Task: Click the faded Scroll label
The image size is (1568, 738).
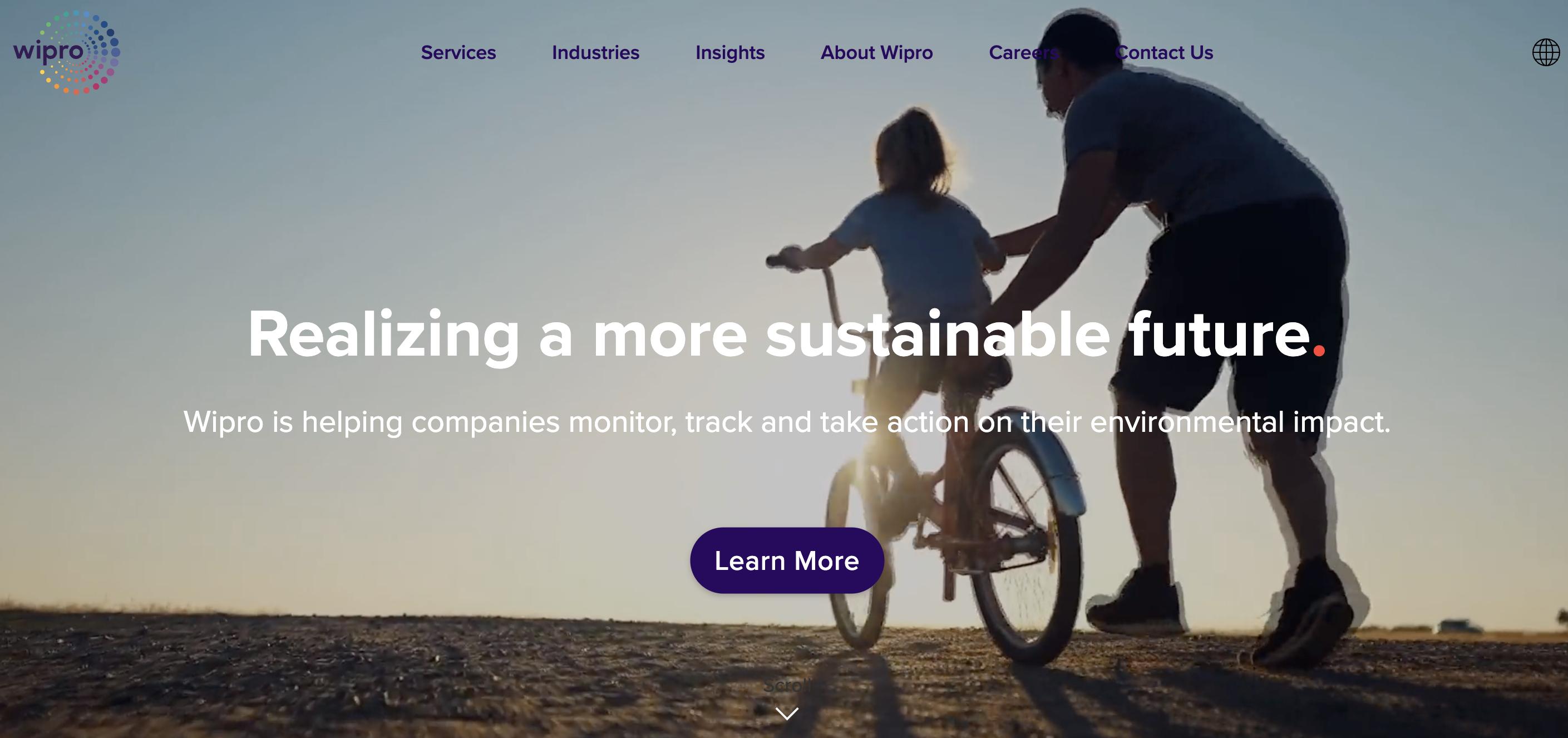Action: click(786, 686)
